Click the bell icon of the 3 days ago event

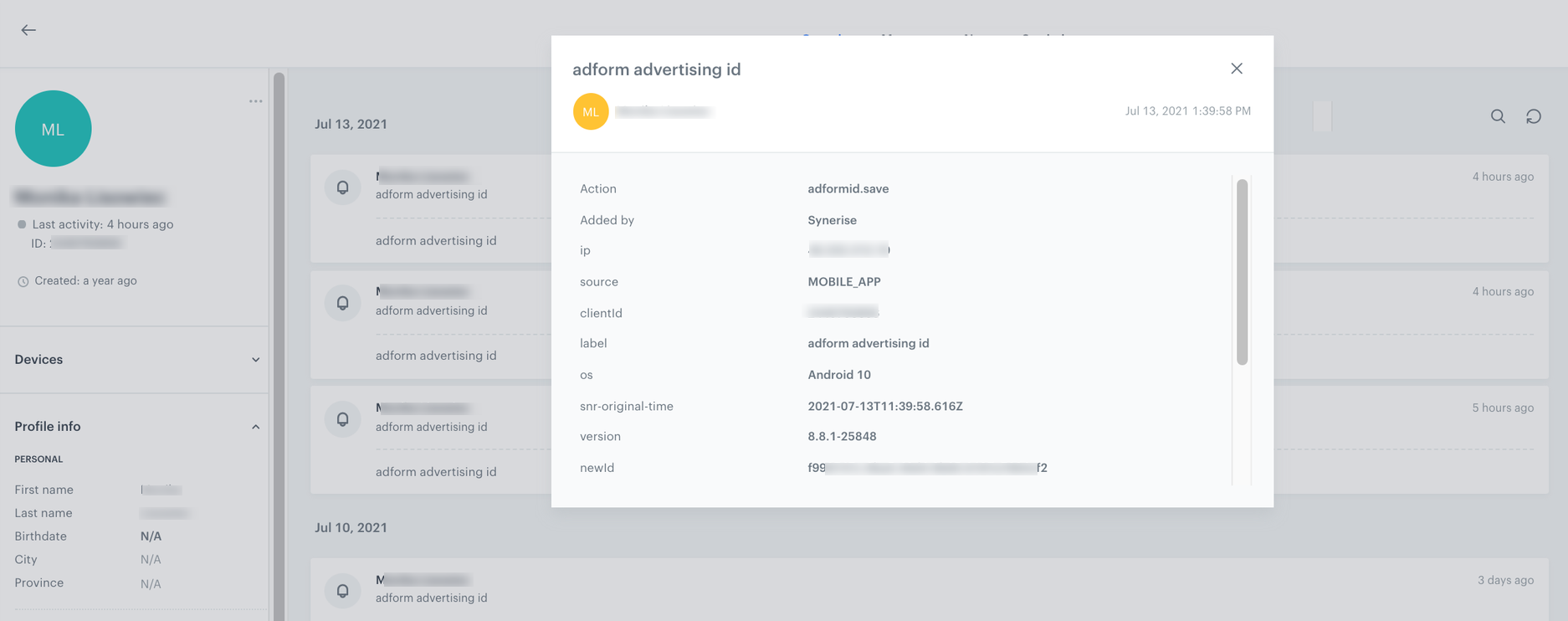[343, 590]
